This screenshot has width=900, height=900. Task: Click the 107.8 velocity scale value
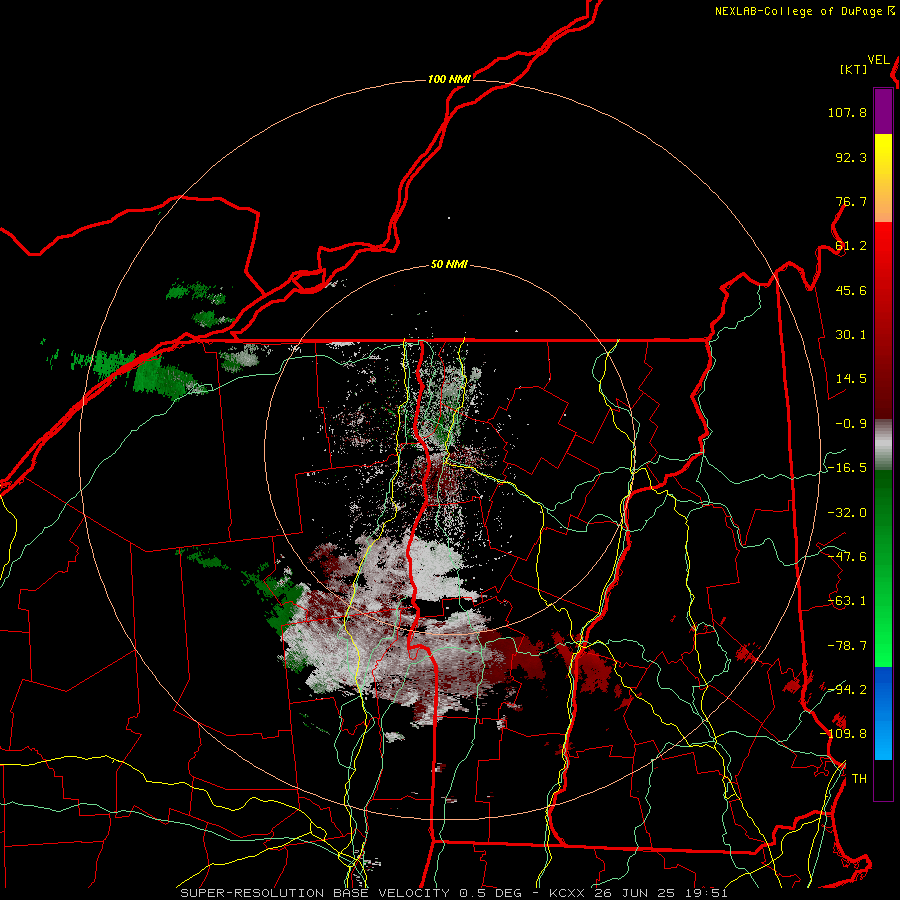(x=847, y=112)
